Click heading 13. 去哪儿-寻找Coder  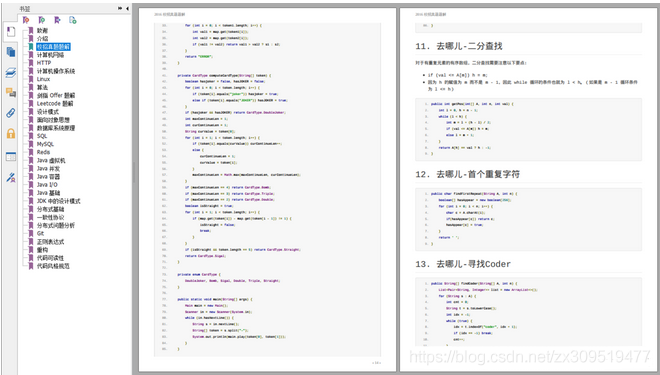click(463, 264)
